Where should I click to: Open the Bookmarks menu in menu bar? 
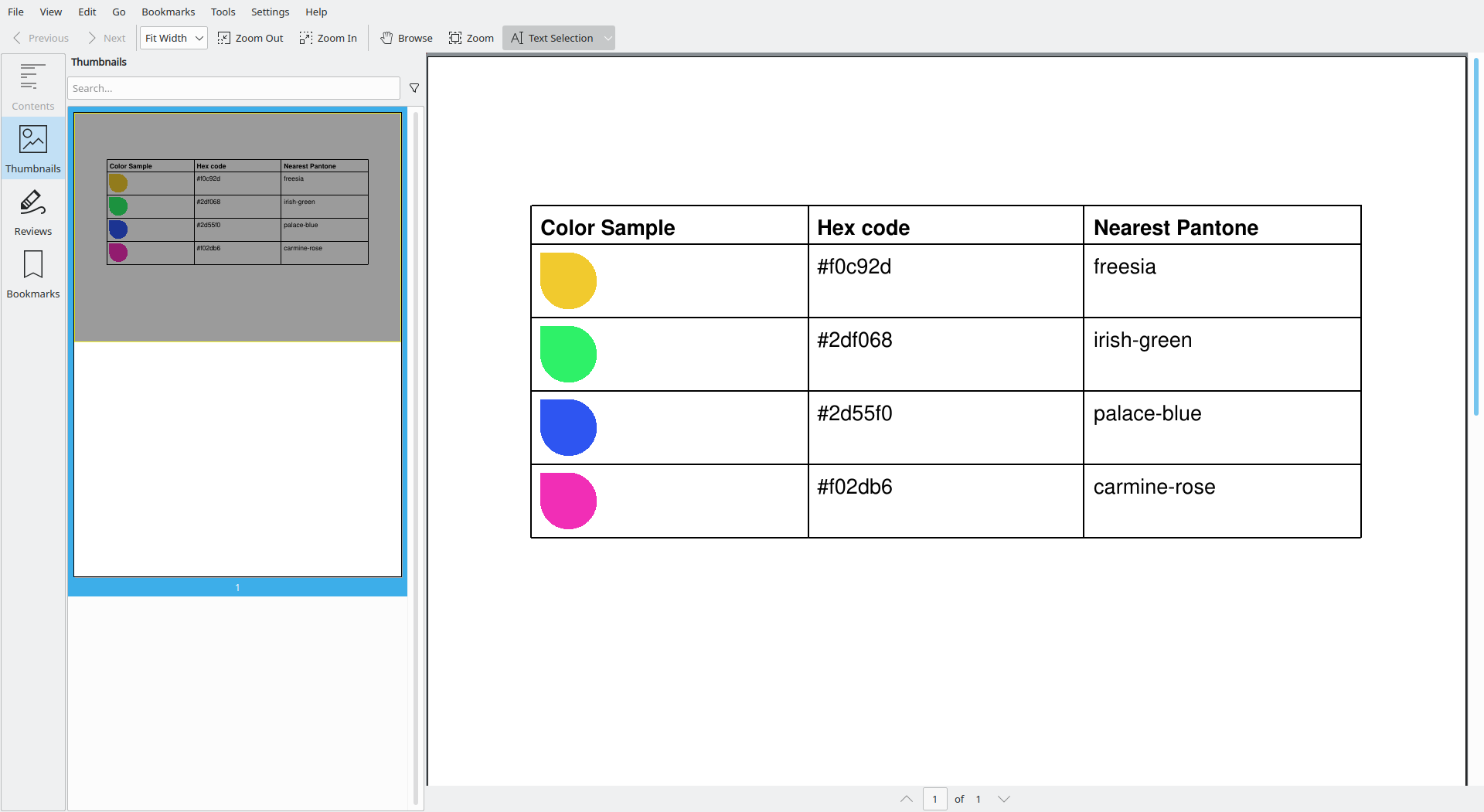168,12
